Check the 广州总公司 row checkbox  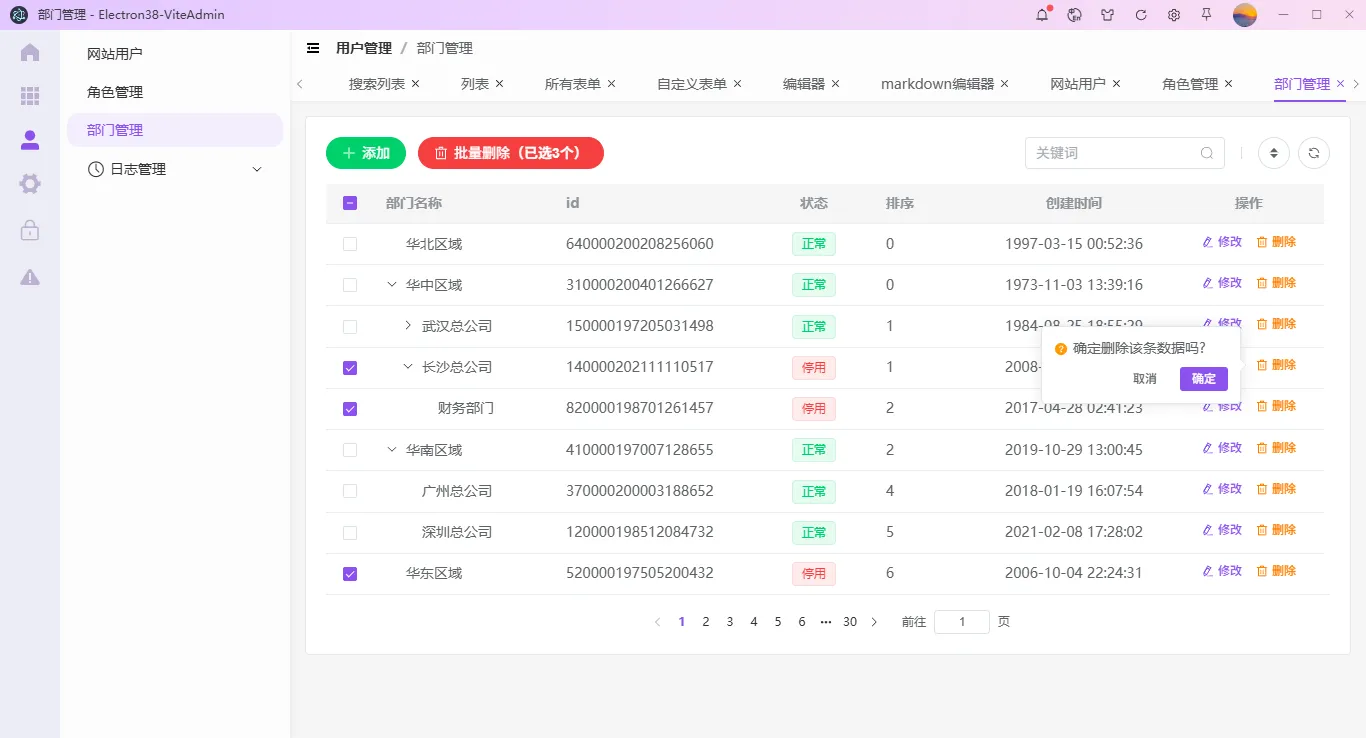350,491
